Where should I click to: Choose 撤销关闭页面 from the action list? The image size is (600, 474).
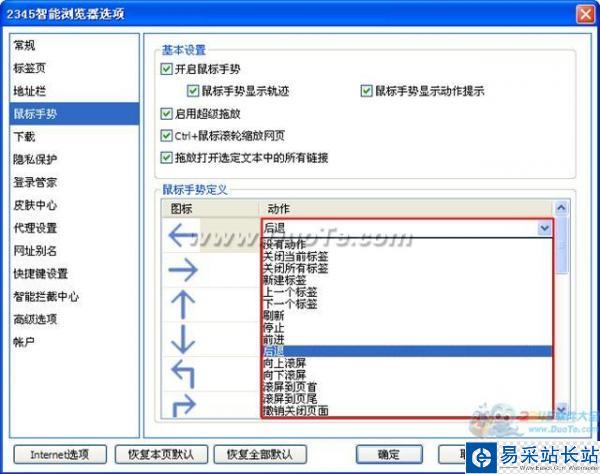[x=407, y=410]
